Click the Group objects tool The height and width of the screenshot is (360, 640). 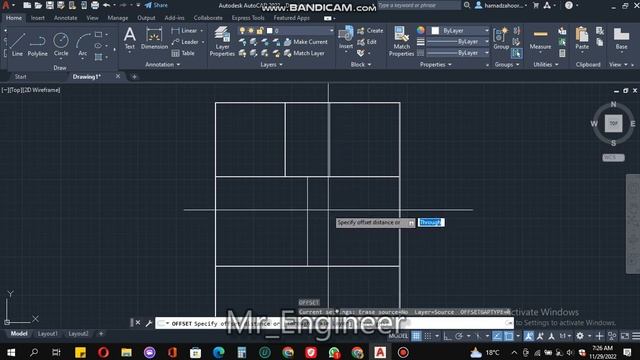pyautogui.click(x=501, y=38)
